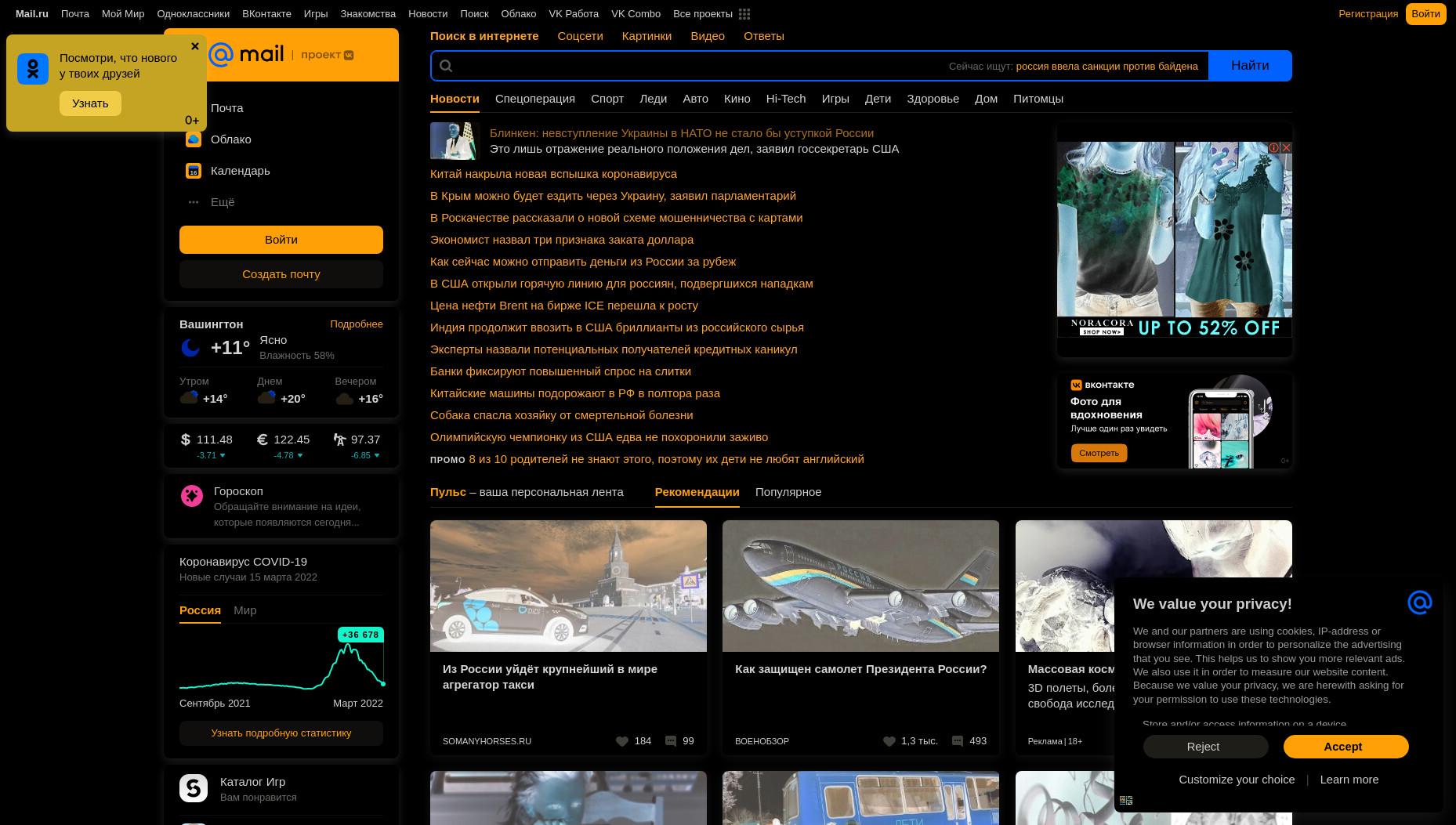
Task: Open weather Подробнее link
Action: coord(357,324)
